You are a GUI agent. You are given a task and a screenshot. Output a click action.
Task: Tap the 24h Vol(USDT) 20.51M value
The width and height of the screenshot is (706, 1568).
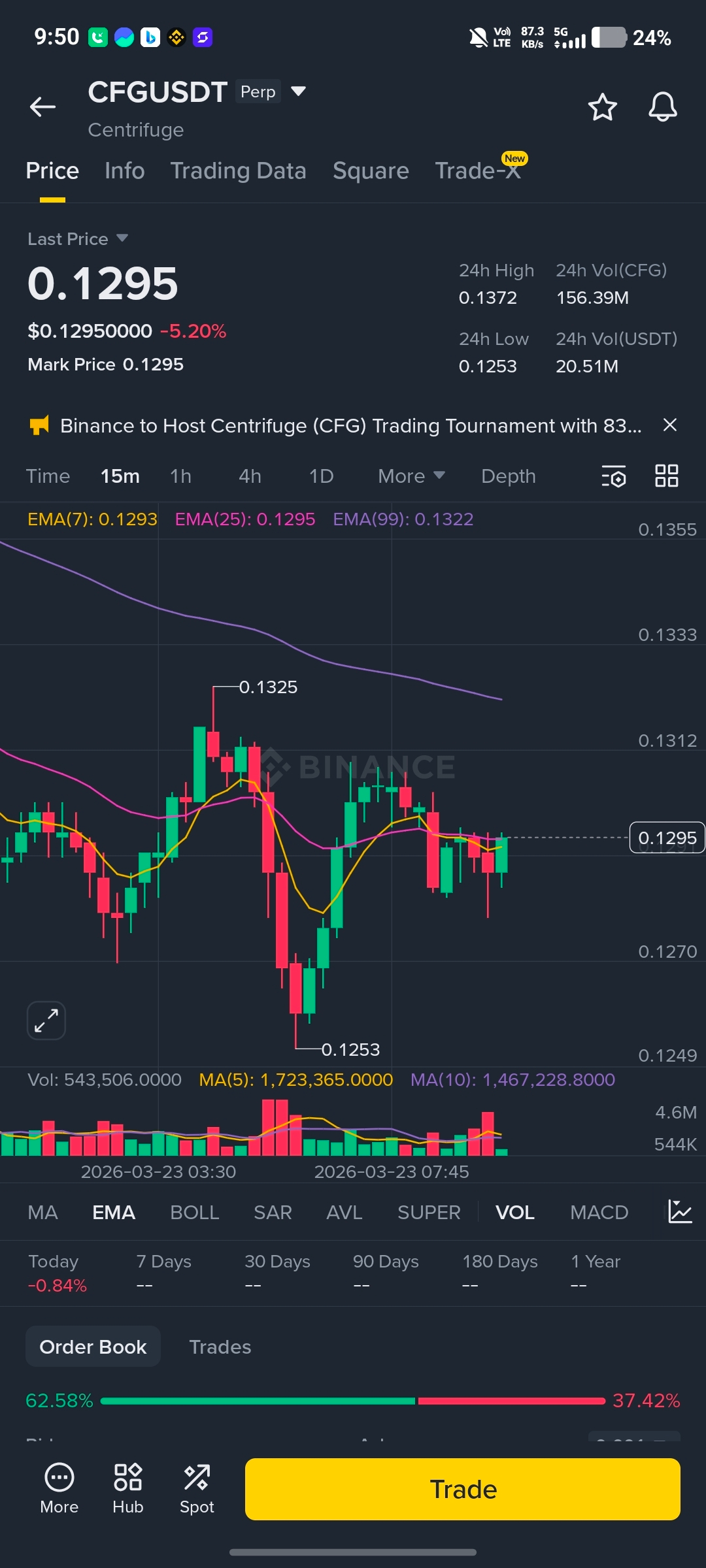(587, 367)
